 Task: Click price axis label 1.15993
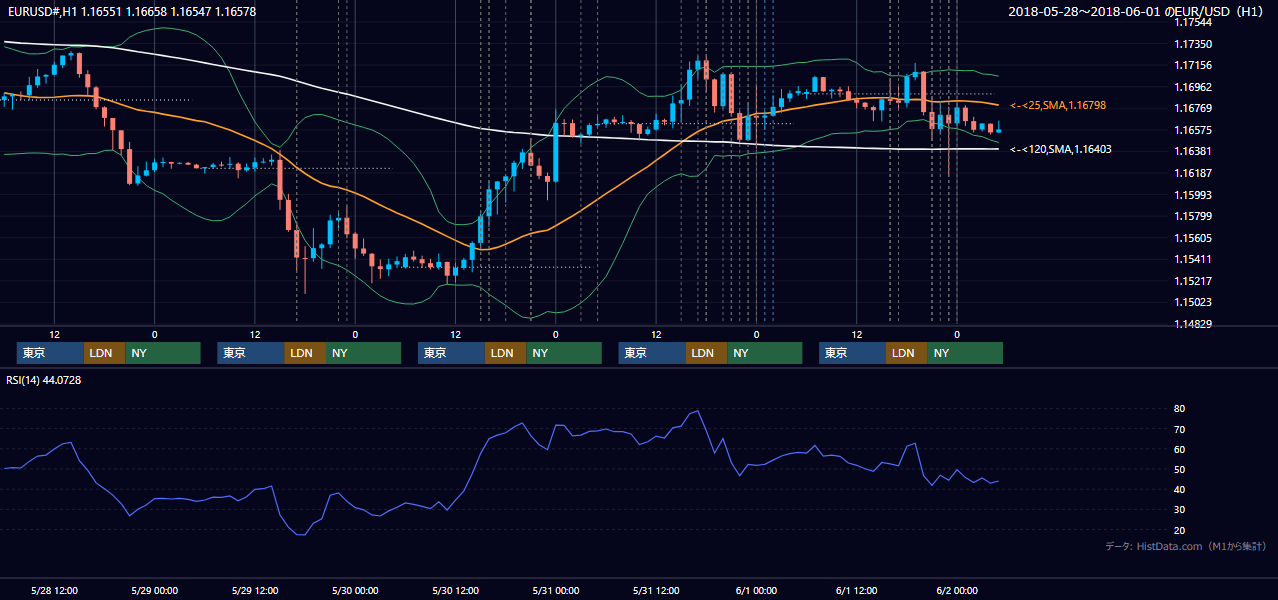tap(1193, 195)
